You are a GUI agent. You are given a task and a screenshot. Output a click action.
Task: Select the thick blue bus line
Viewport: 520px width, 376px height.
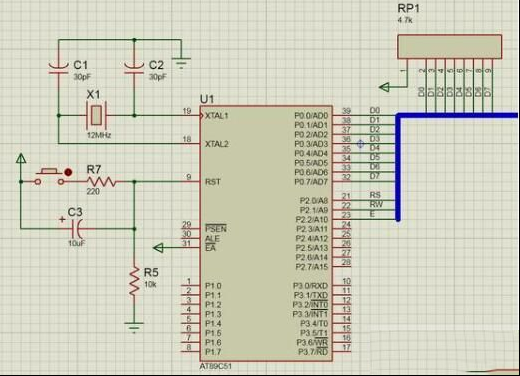pyautogui.click(x=398, y=167)
